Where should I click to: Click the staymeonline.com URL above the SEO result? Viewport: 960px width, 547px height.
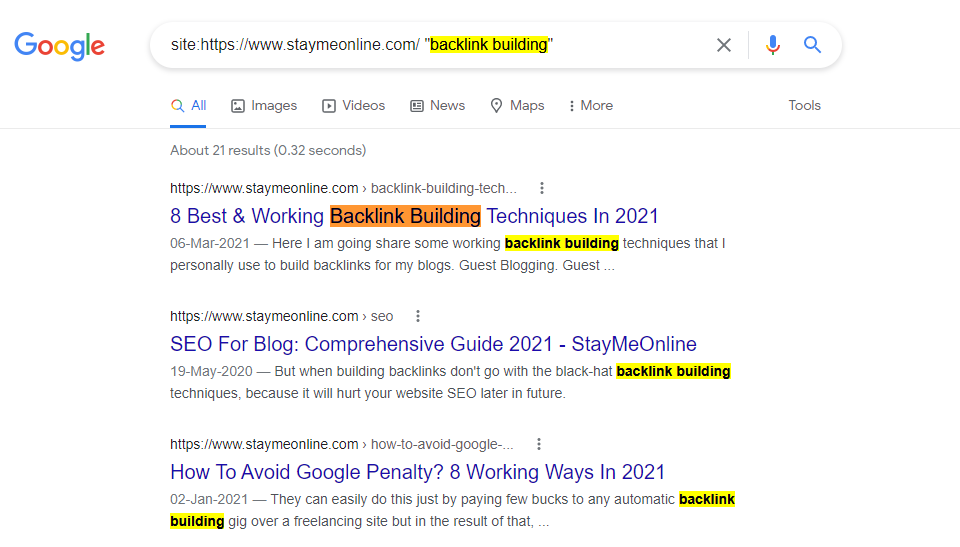264,316
